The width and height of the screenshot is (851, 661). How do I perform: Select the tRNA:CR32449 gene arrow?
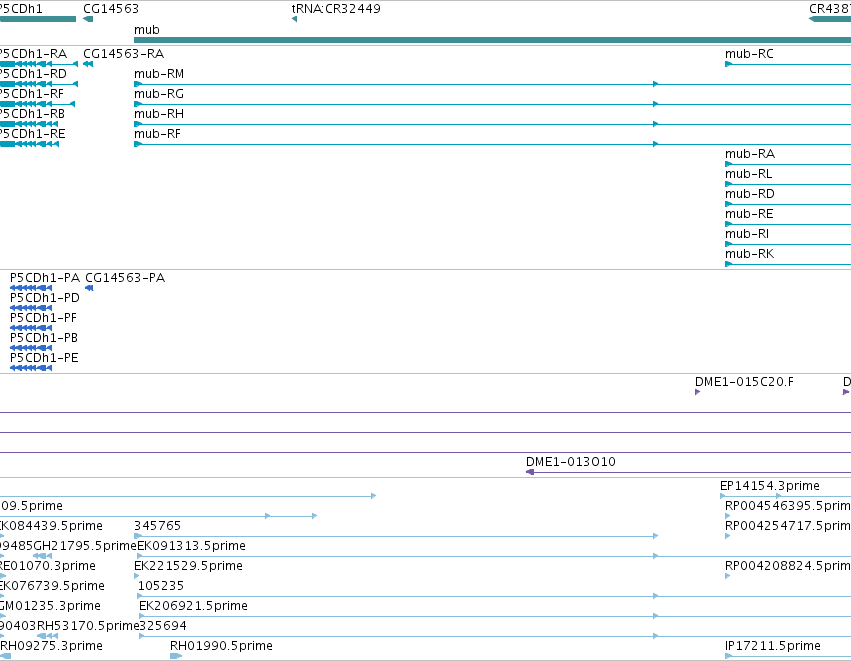pos(294,19)
